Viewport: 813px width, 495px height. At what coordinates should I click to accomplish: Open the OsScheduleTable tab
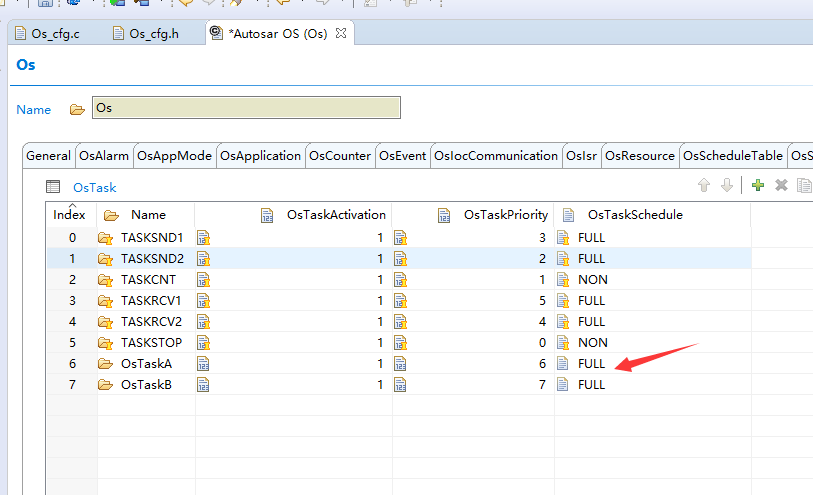pyautogui.click(x=733, y=156)
